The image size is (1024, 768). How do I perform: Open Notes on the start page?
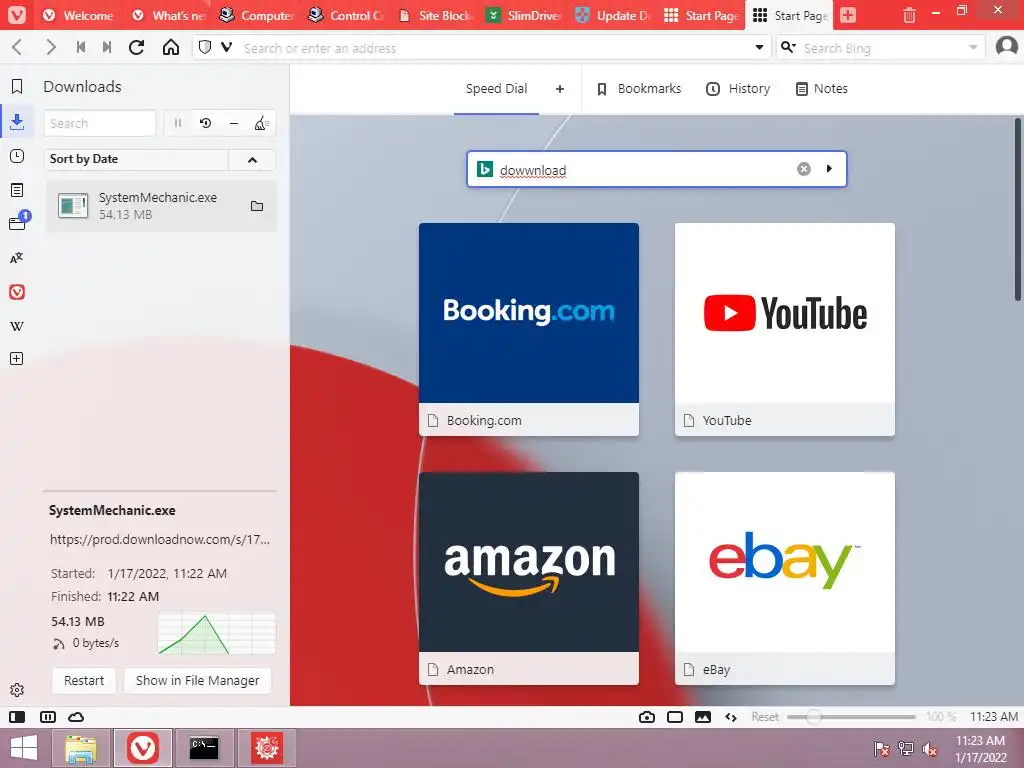pos(822,89)
